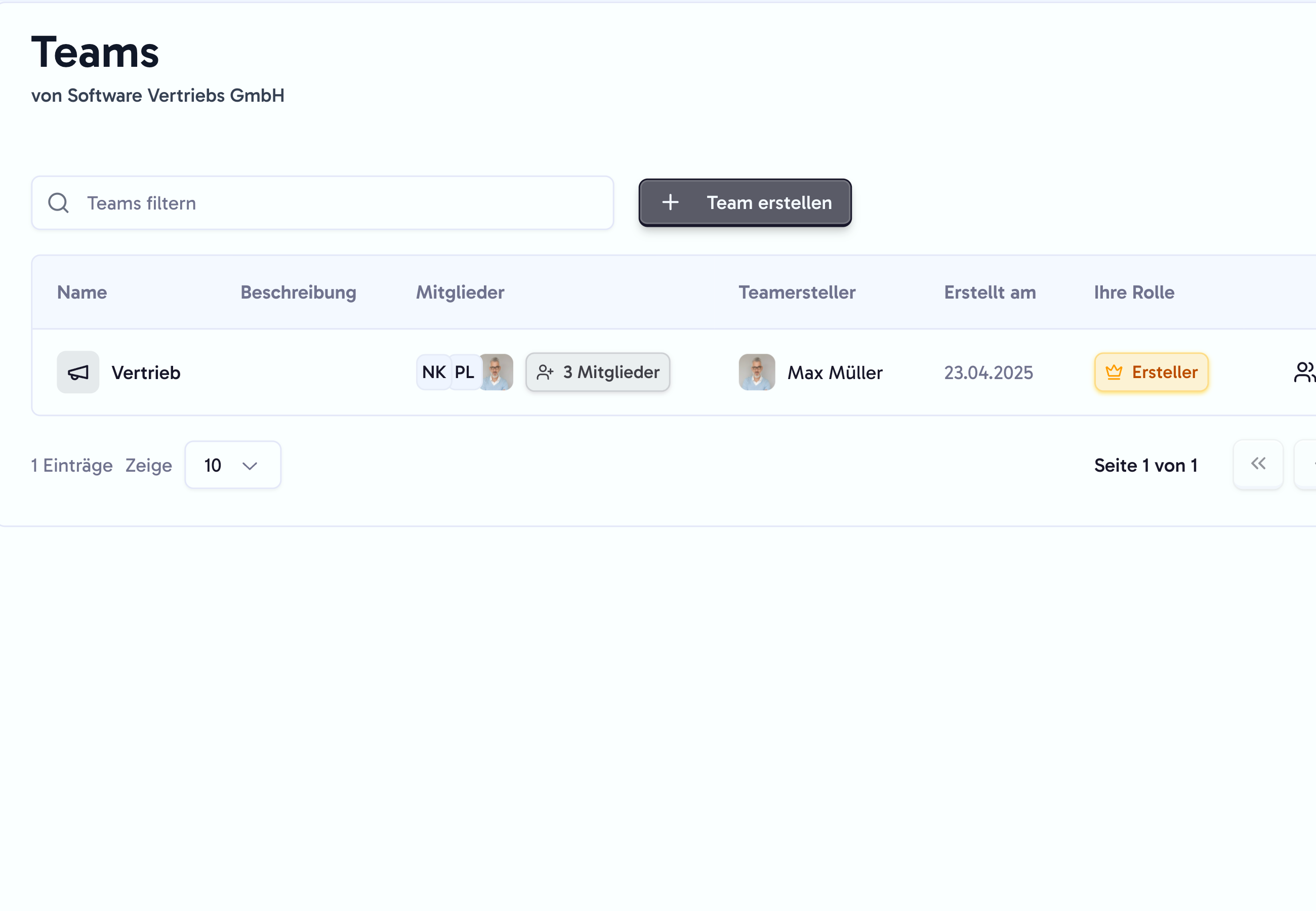Screen dimensions: 1316x911
Task: Sort by the Erstellt am column header
Action: (x=989, y=292)
